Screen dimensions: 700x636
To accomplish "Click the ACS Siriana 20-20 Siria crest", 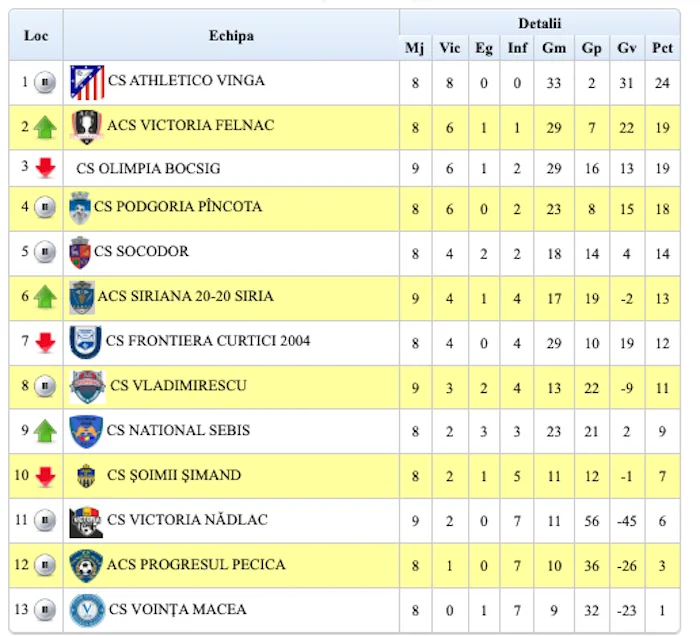I will click(82, 297).
